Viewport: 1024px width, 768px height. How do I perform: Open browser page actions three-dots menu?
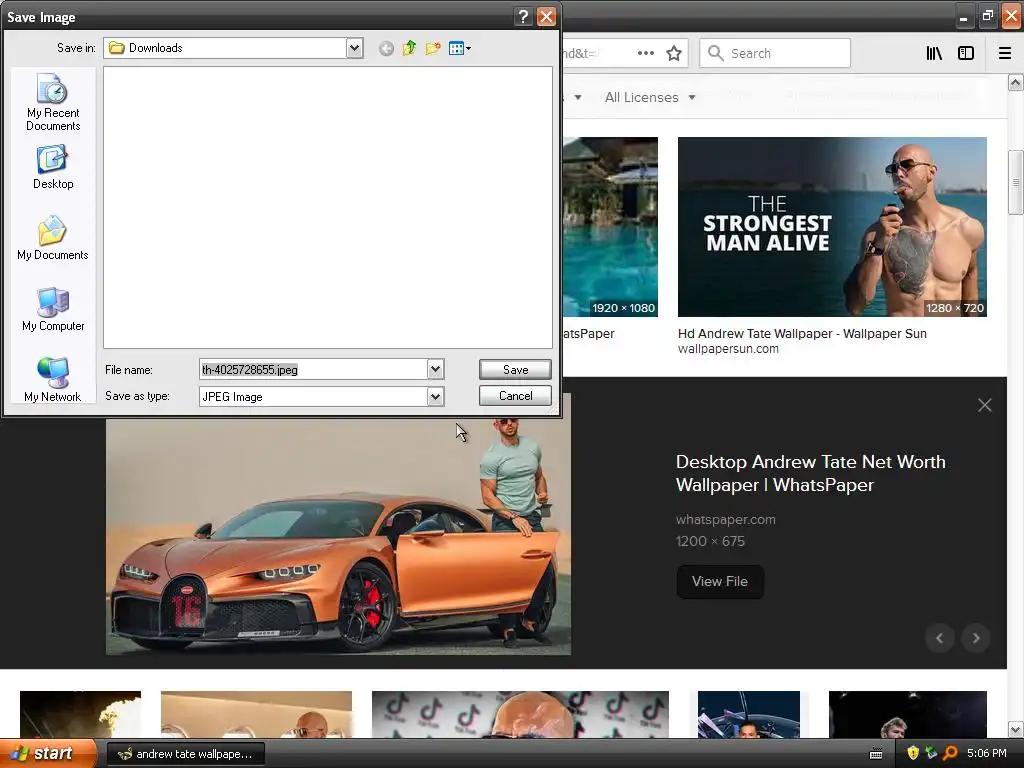(x=645, y=53)
